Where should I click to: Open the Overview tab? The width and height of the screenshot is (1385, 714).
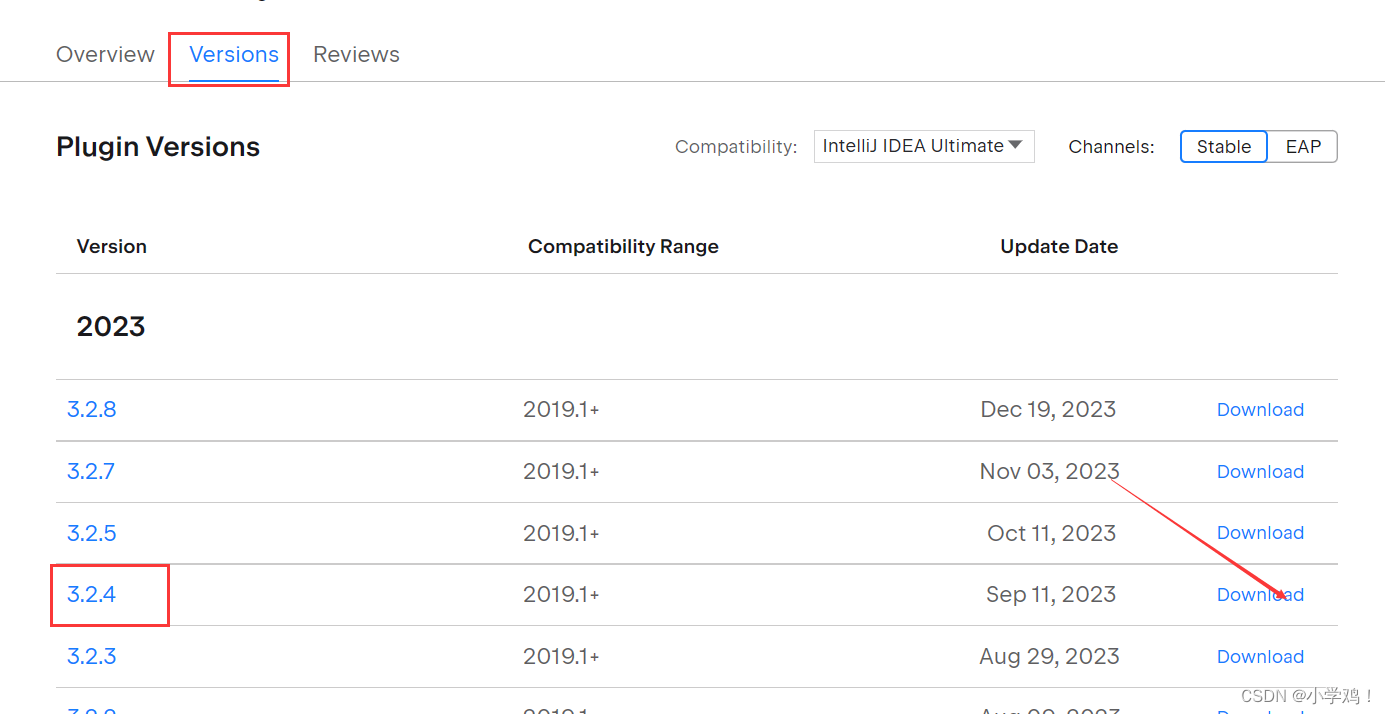[x=105, y=54]
